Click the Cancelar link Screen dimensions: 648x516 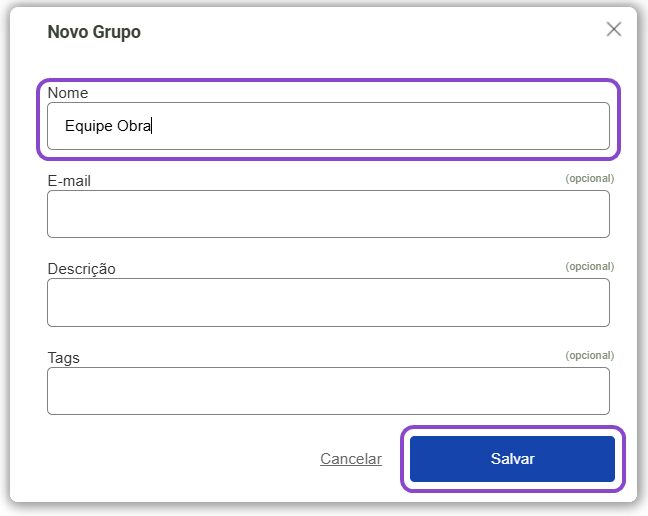[x=351, y=459]
